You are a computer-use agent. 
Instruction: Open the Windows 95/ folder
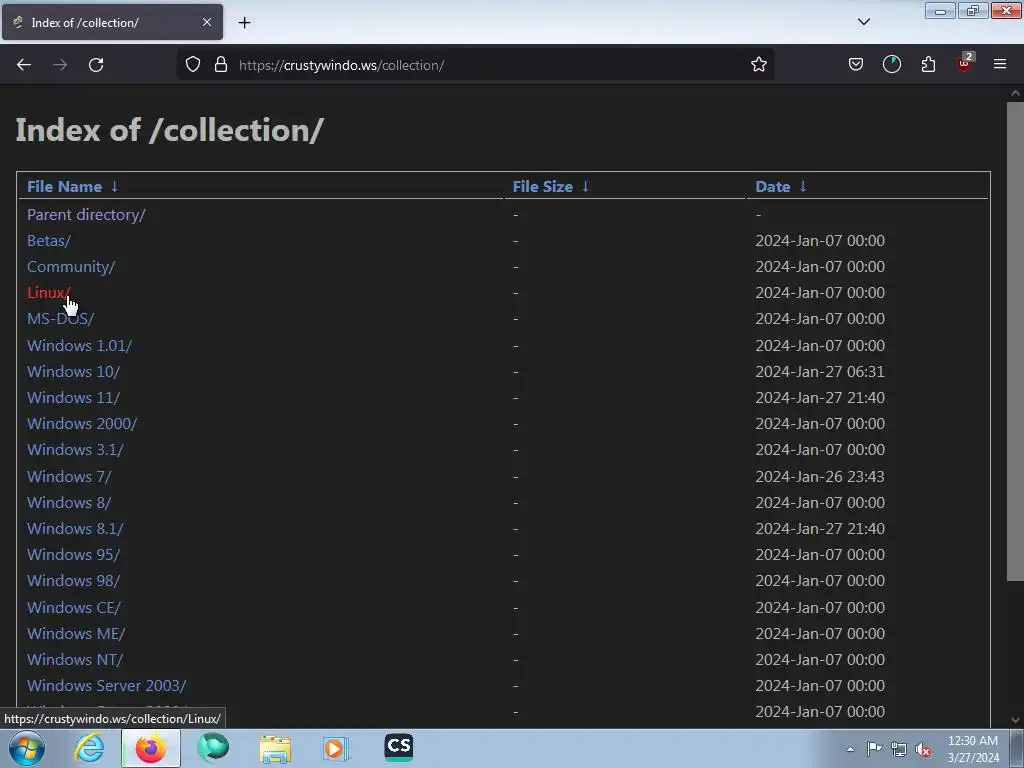[73, 555]
